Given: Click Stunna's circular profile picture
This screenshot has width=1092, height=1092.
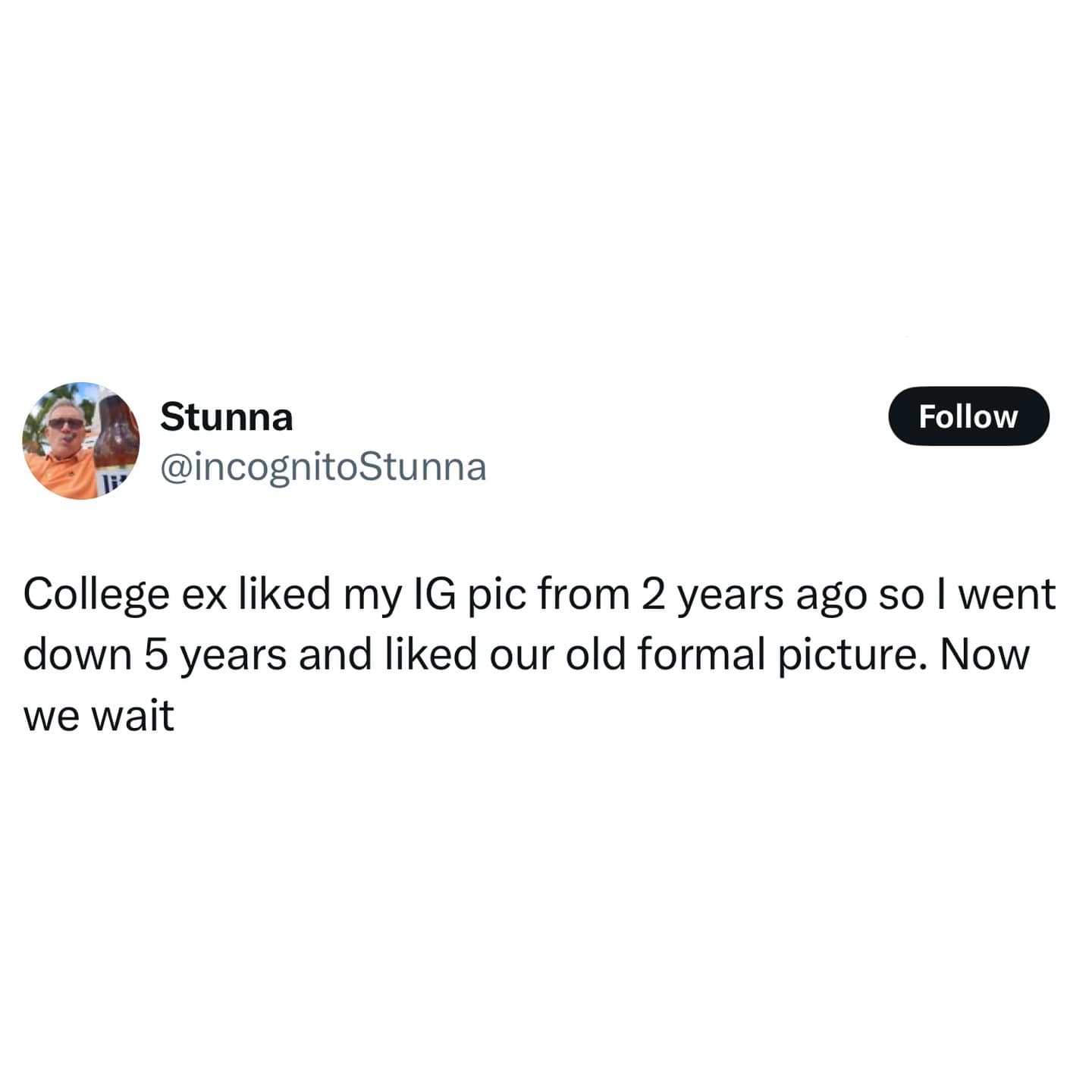Looking at the screenshot, I should pyautogui.click(x=81, y=441).
